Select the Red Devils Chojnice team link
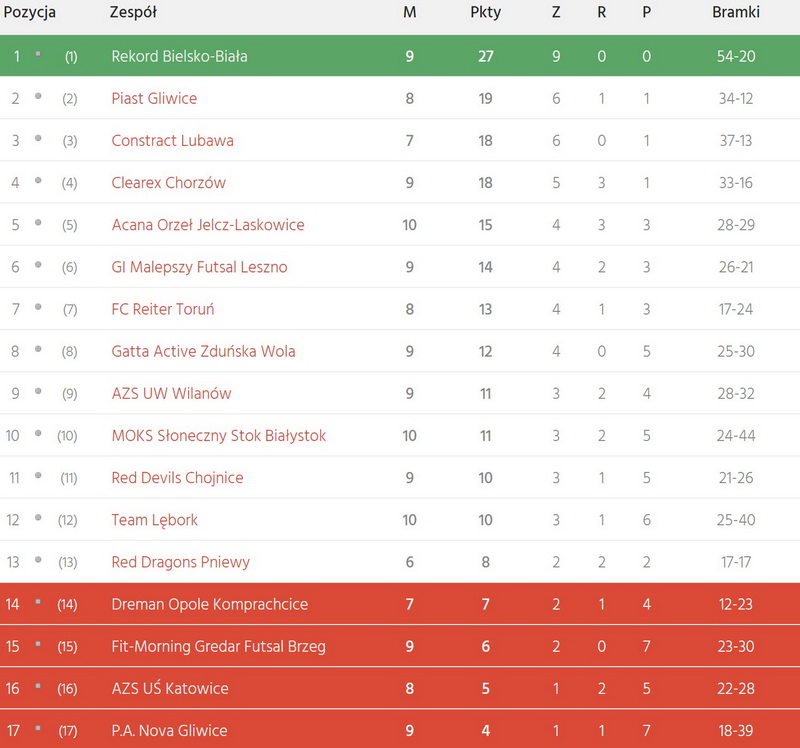The width and height of the screenshot is (800, 748). [x=177, y=478]
